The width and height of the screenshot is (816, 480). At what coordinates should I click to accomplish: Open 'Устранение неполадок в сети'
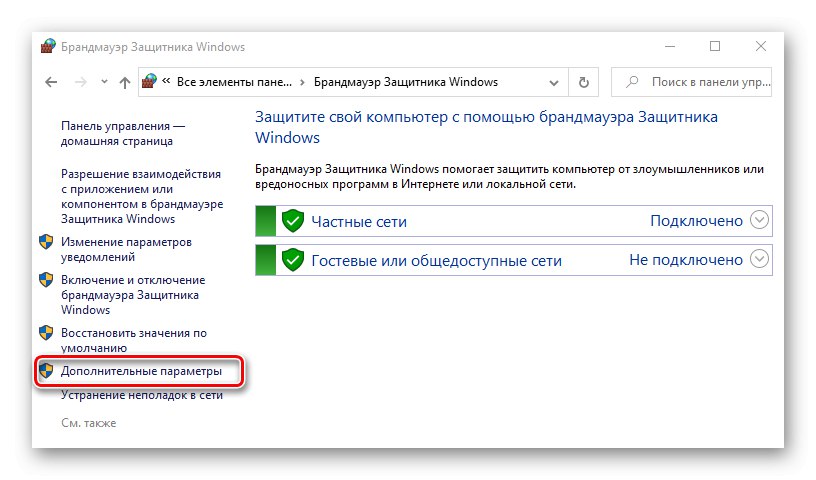point(142,395)
